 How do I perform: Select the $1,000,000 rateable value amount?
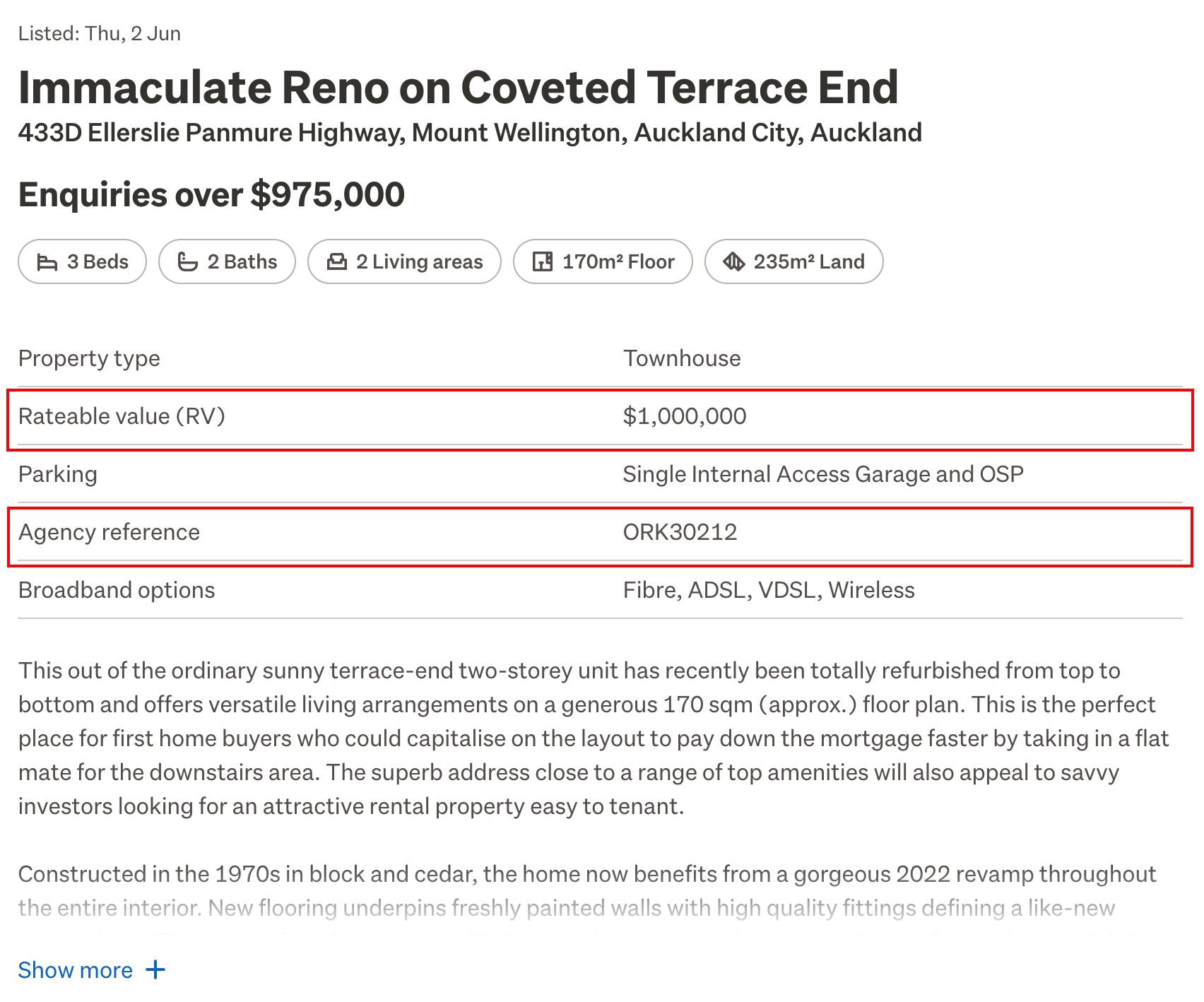(x=684, y=416)
